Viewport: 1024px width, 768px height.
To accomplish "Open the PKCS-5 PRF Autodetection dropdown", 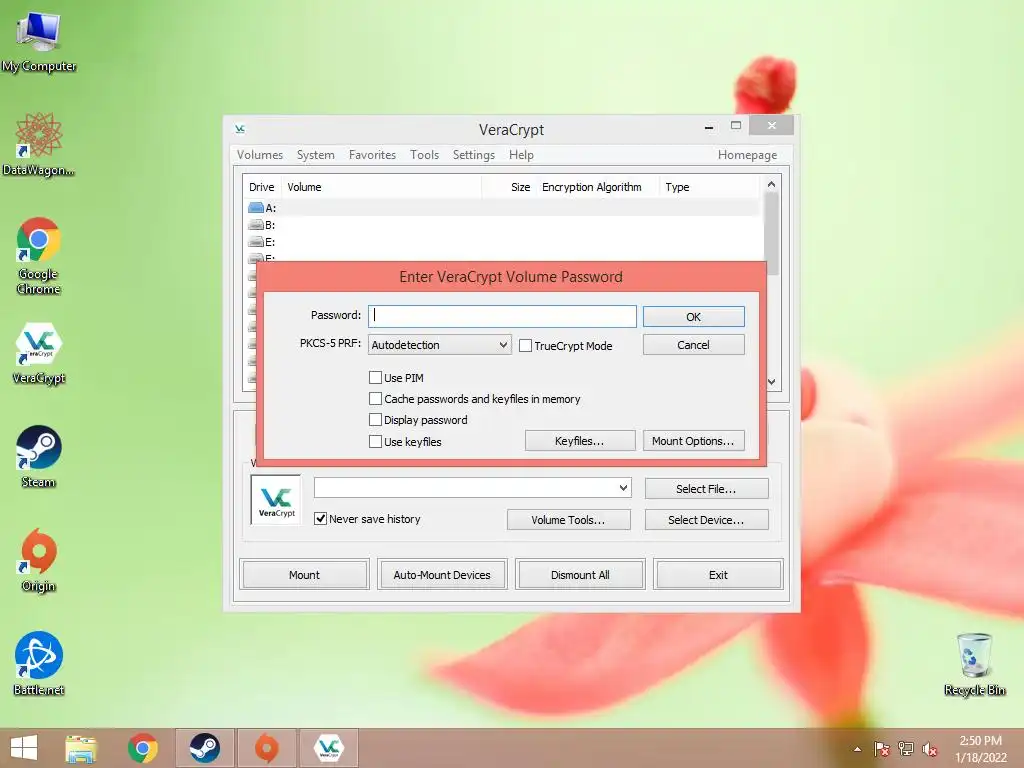I will click(x=440, y=345).
